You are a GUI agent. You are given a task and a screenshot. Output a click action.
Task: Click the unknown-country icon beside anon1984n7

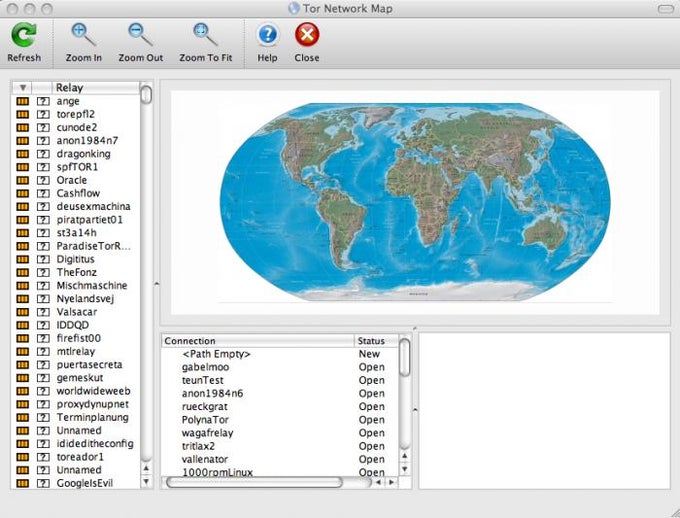point(42,141)
